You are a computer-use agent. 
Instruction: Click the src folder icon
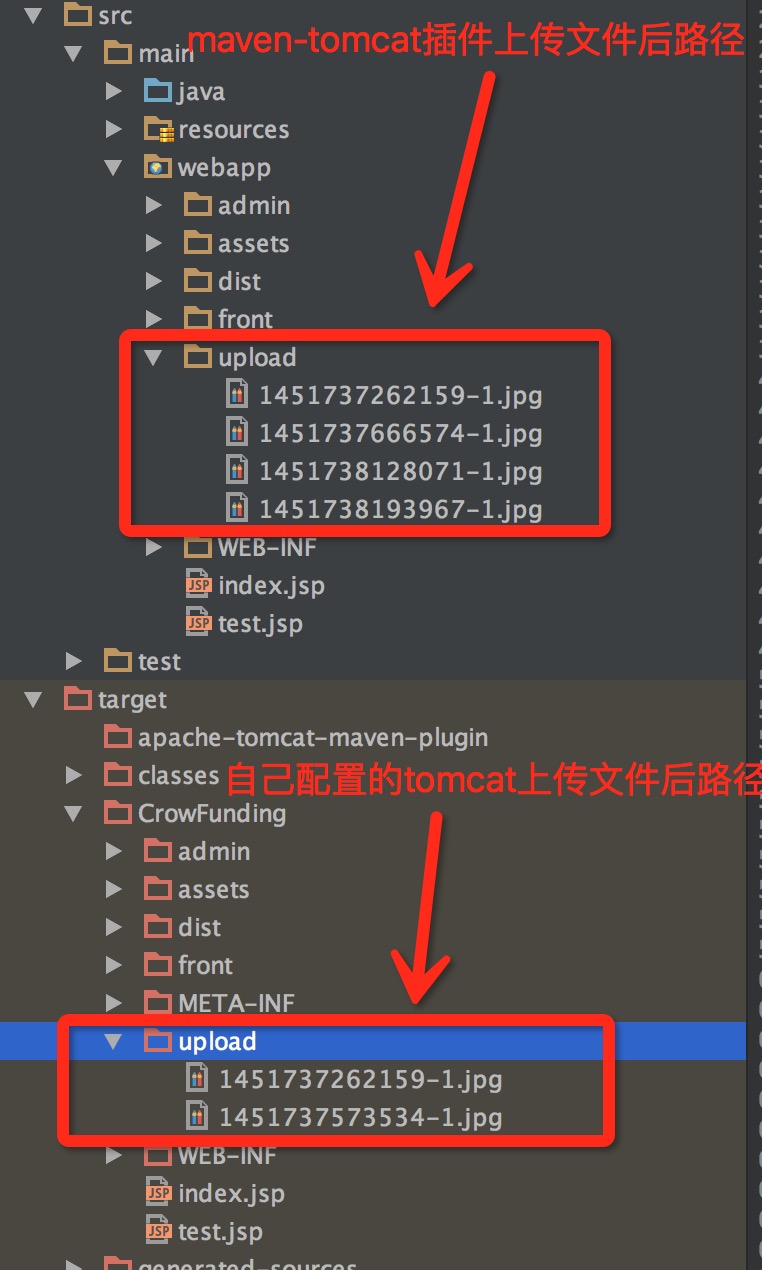[x=78, y=15]
